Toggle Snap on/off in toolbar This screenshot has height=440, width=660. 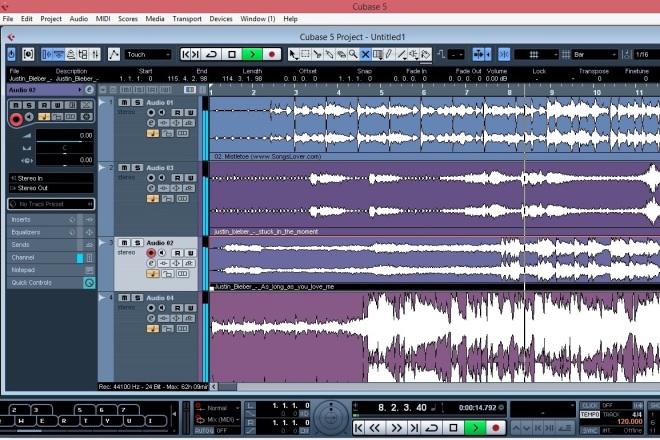coord(504,54)
